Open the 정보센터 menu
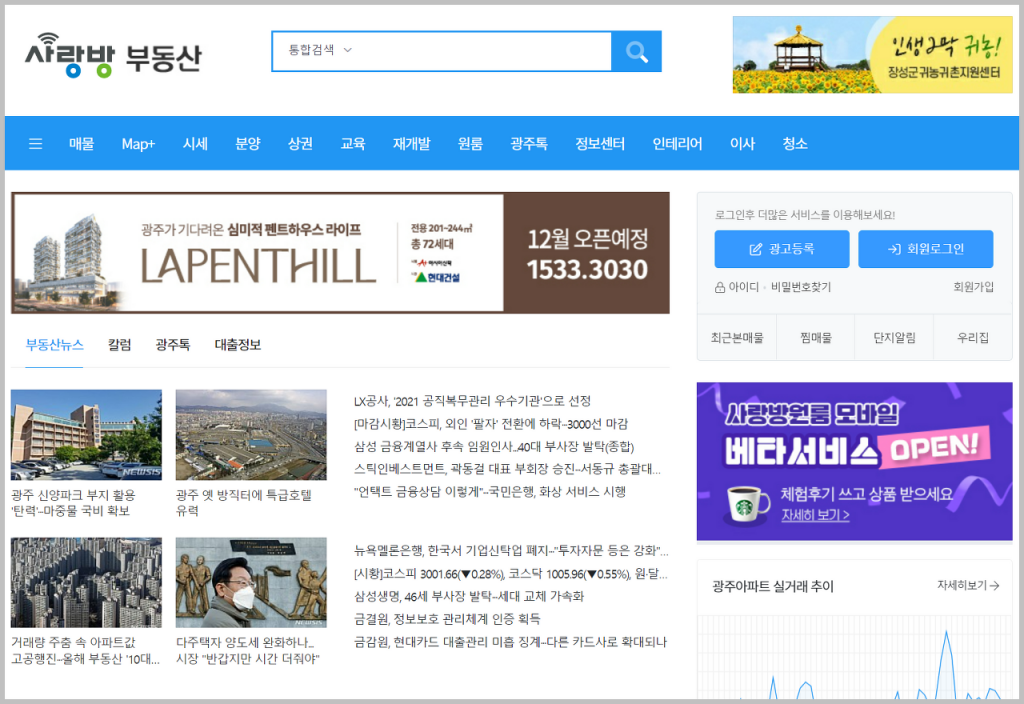This screenshot has width=1024, height=704. click(600, 144)
